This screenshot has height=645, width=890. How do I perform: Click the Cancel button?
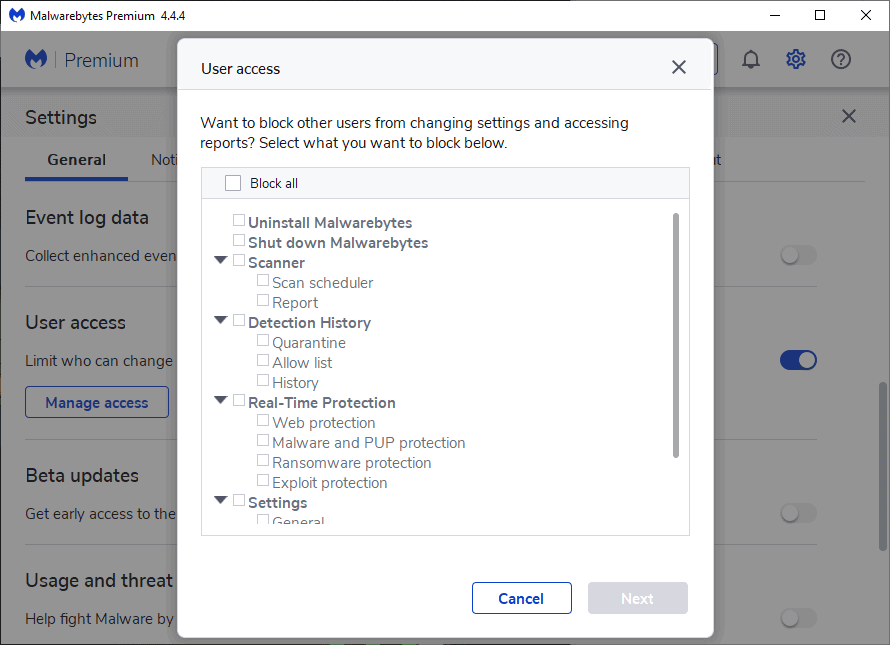click(x=521, y=598)
